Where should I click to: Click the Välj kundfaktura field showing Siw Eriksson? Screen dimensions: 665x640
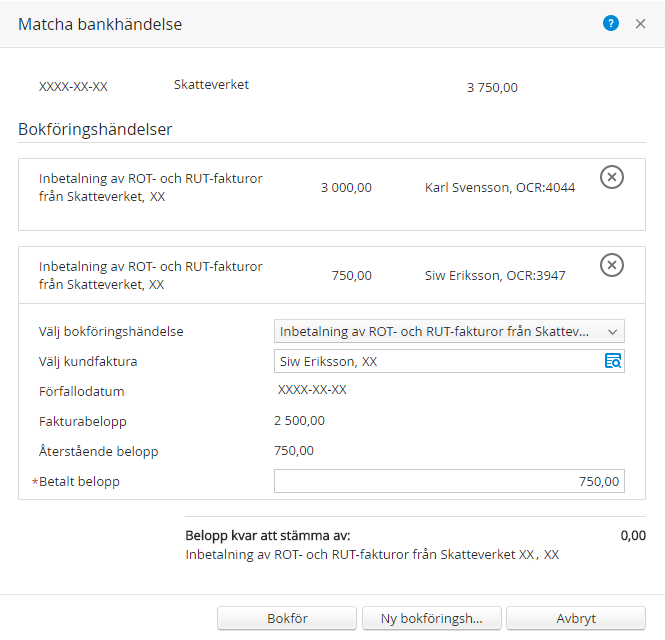449,361
